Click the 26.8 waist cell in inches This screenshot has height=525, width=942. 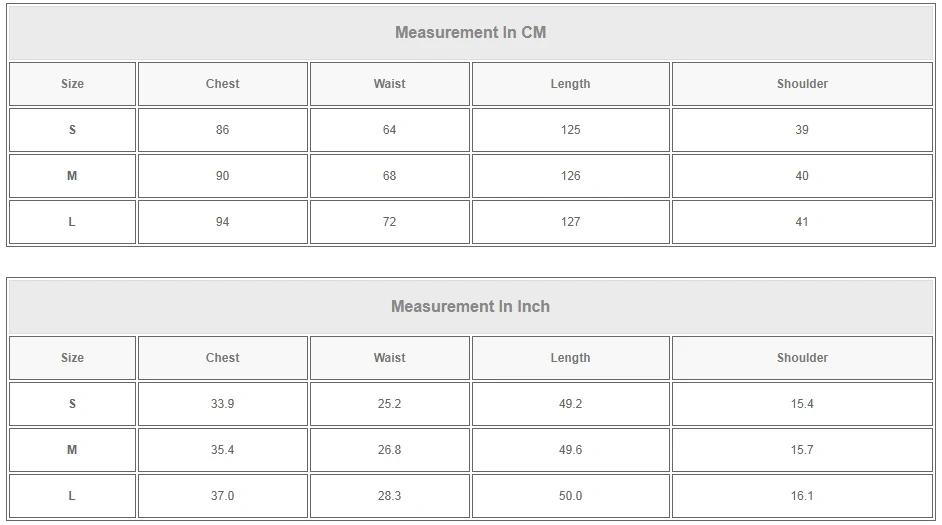click(389, 450)
